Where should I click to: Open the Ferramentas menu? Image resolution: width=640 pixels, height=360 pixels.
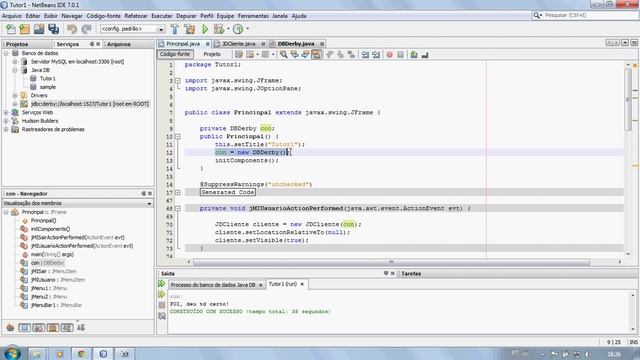tap(253, 16)
